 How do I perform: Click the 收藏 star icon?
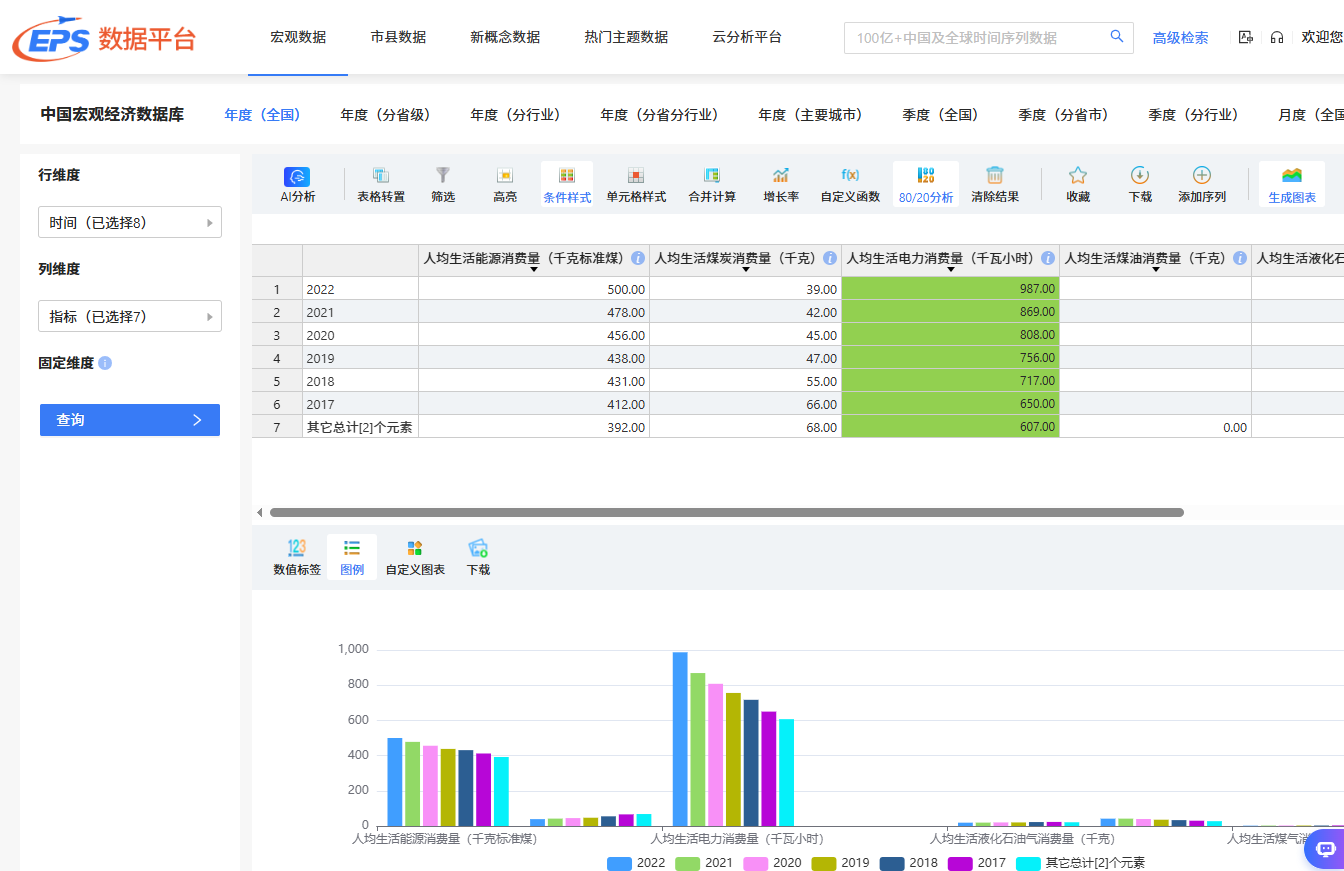point(1078,186)
